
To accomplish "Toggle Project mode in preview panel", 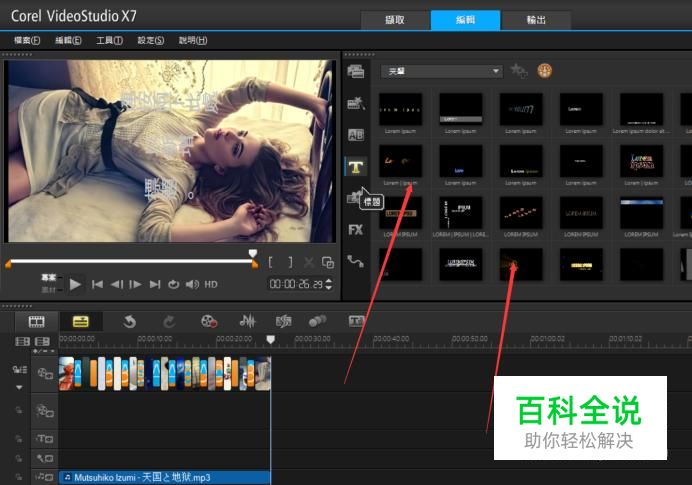I will [49, 277].
